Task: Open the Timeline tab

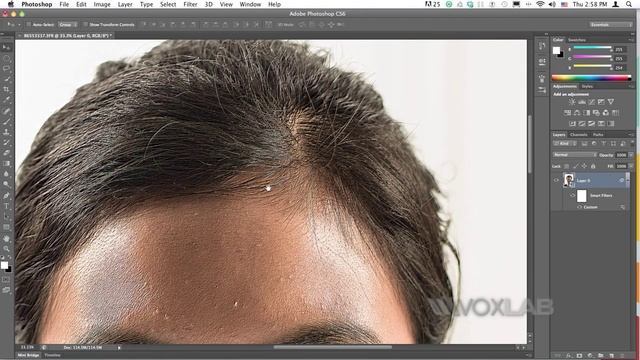Action: click(52, 355)
